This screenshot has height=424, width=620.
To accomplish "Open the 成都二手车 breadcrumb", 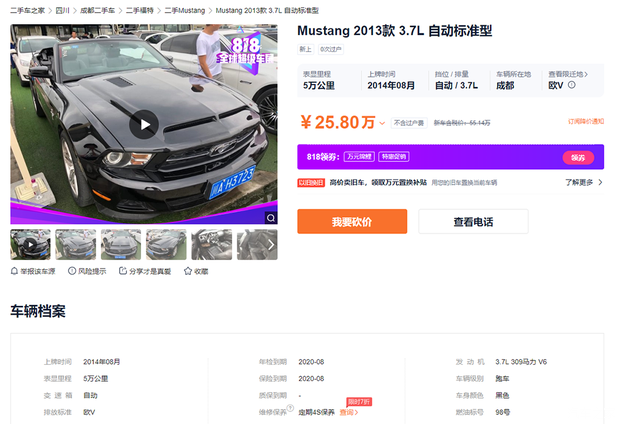I will [x=98, y=10].
